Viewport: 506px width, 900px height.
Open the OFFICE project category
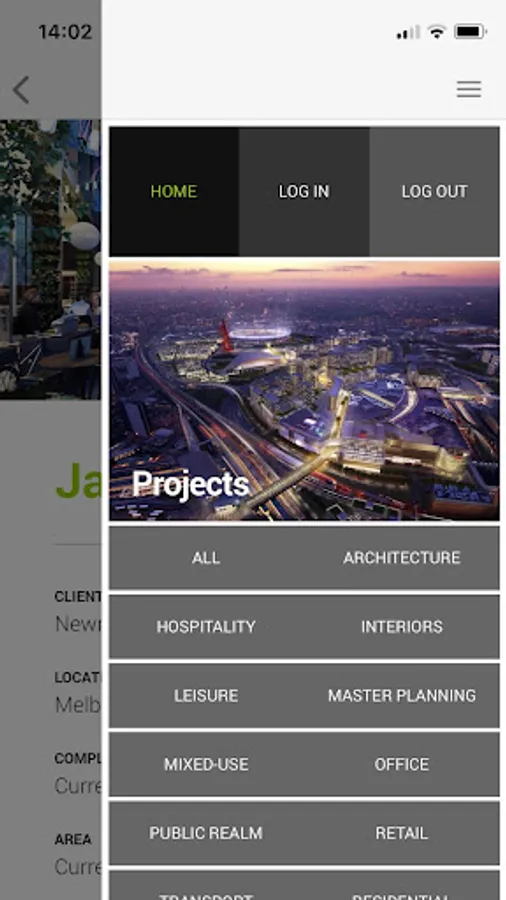402,765
